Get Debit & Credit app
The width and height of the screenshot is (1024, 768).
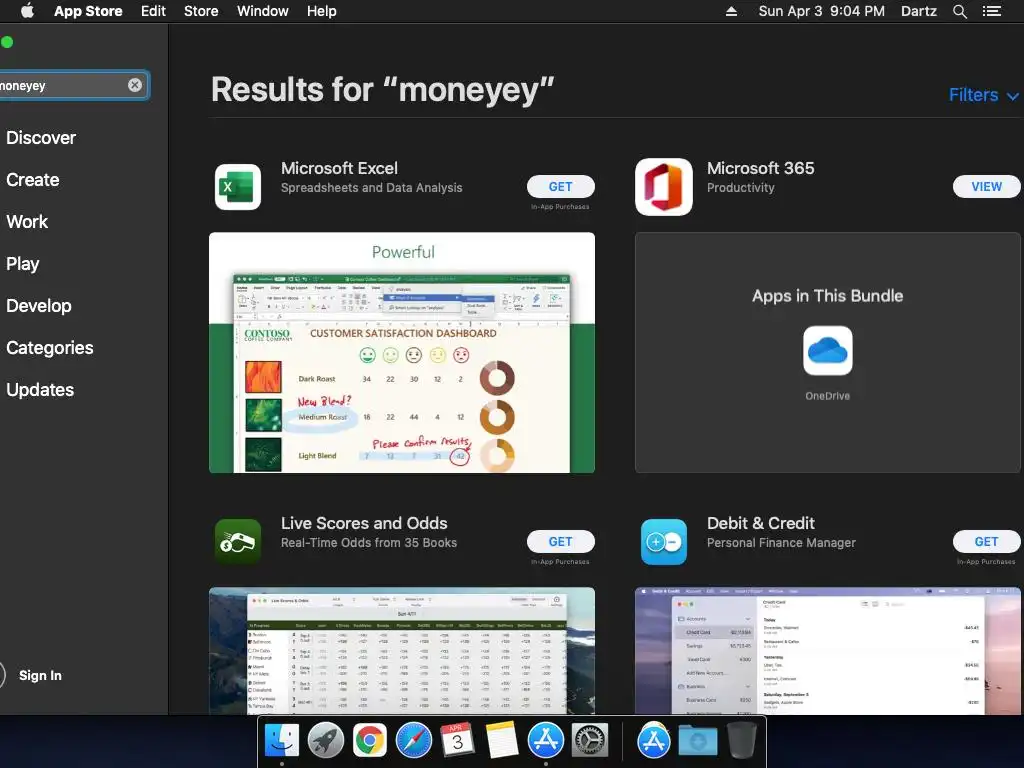coord(986,541)
